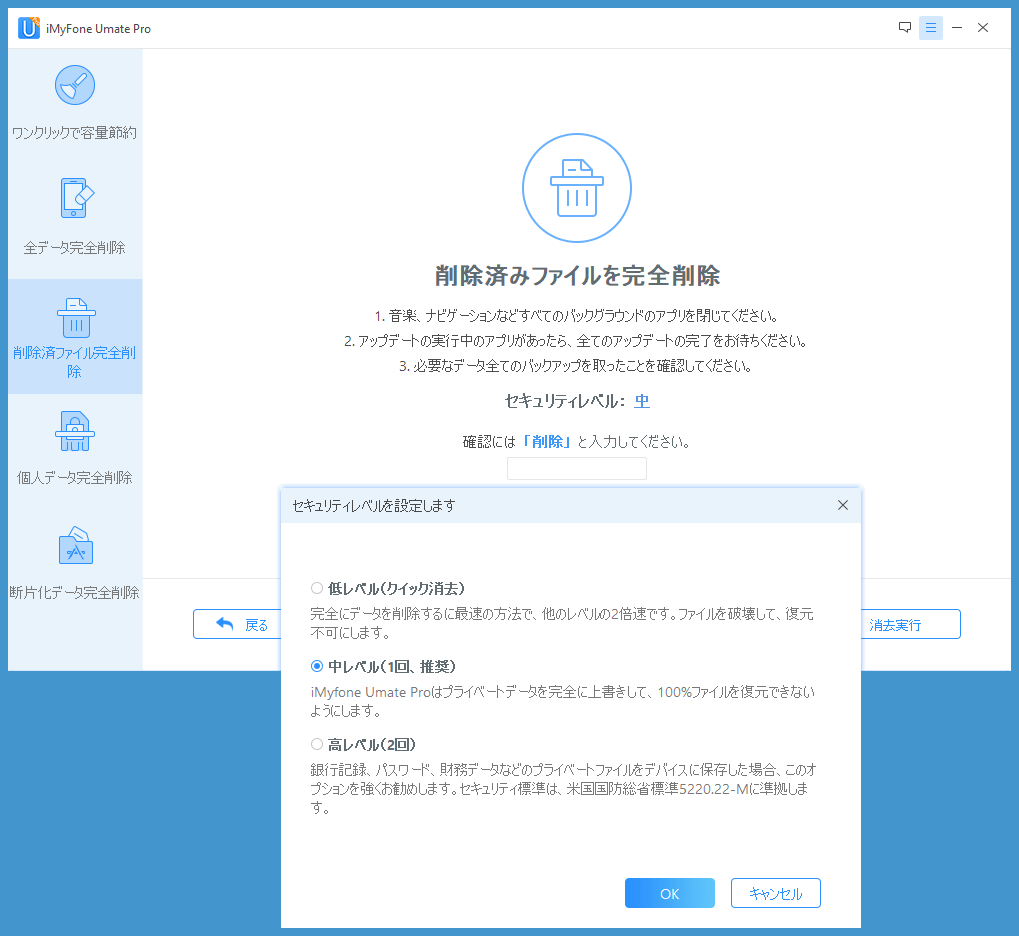Click the 中 security level link
1019x936 pixels.
[x=642, y=401]
